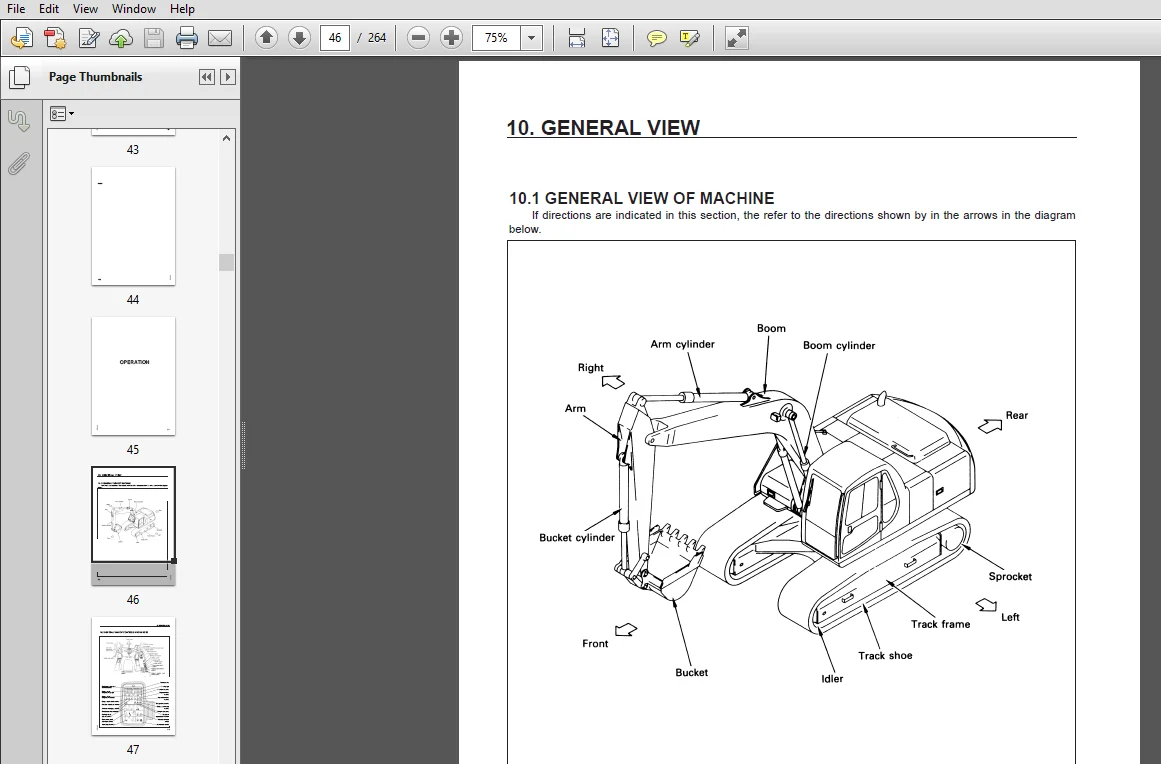1161x764 pixels.
Task: Select the page 46 thumbnail
Action: click(x=133, y=526)
